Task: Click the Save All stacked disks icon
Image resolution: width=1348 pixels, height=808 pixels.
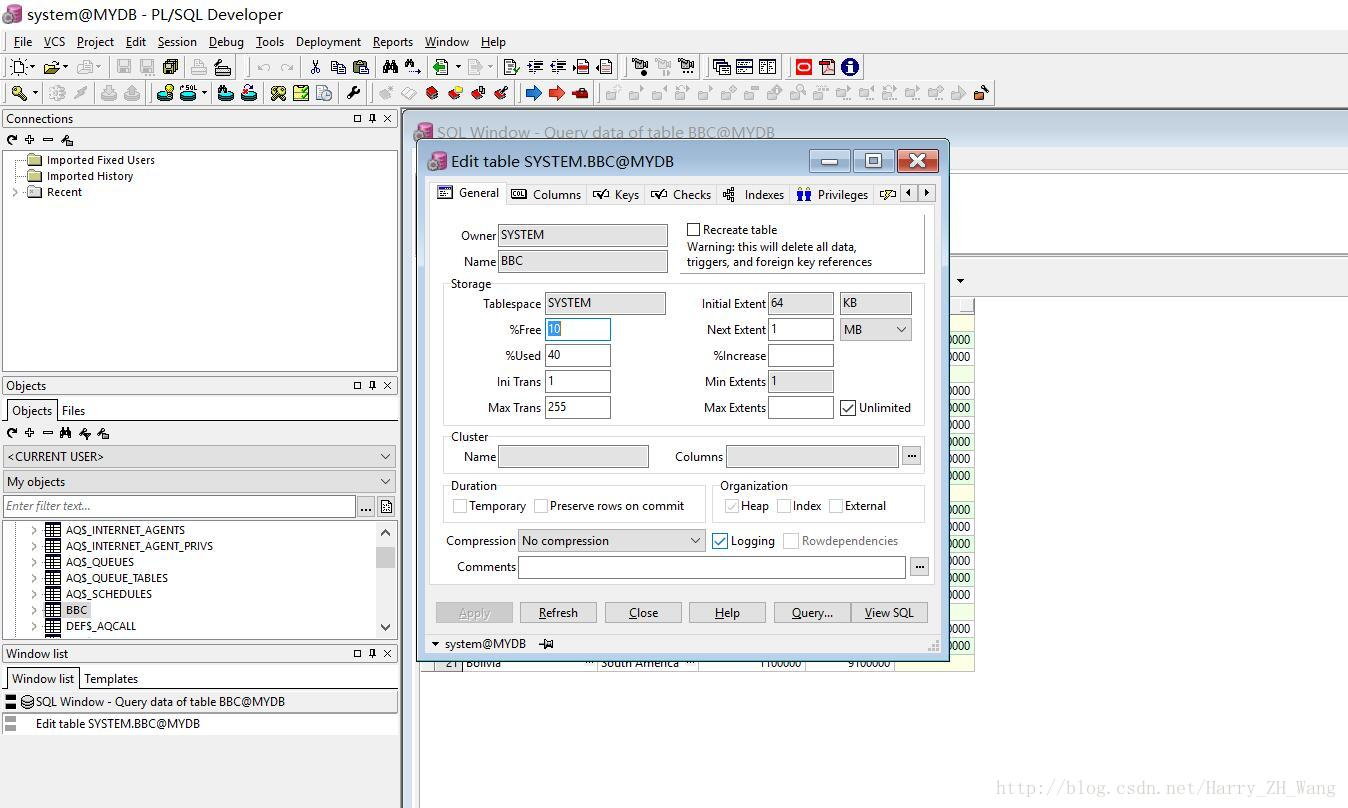Action: [x=170, y=67]
